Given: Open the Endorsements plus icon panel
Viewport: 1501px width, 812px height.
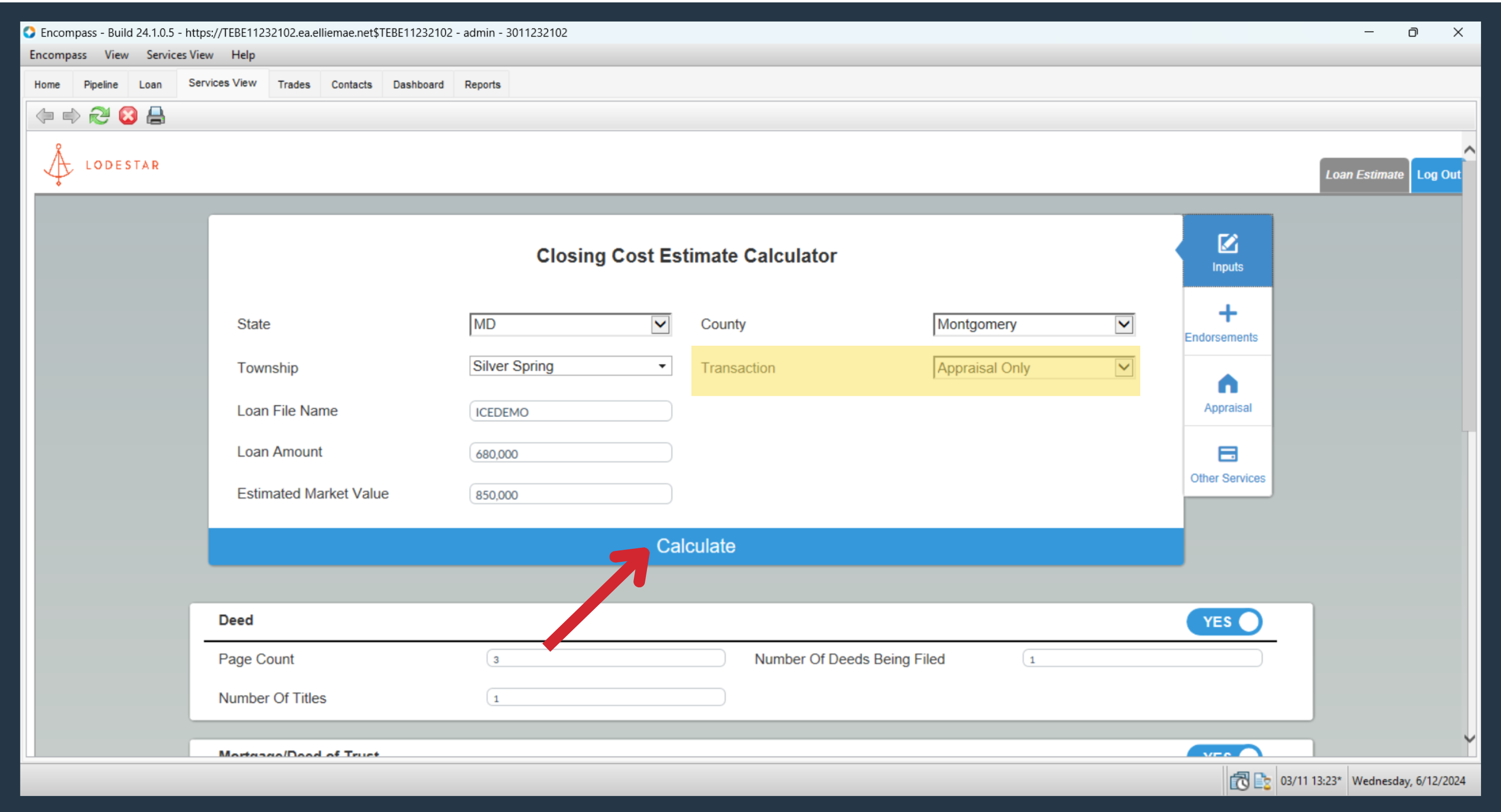Looking at the screenshot, I should point(1227,323).
